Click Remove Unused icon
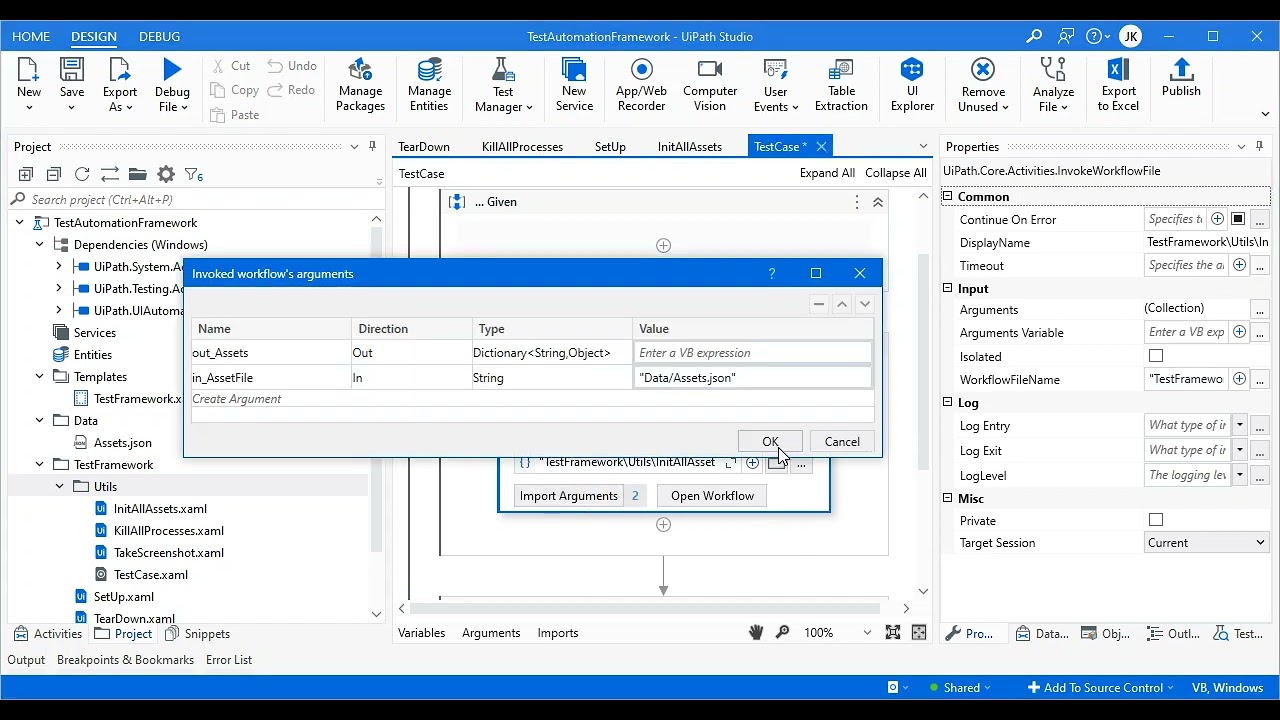Screen dimensions: 1280x720 tap(983, 71)
